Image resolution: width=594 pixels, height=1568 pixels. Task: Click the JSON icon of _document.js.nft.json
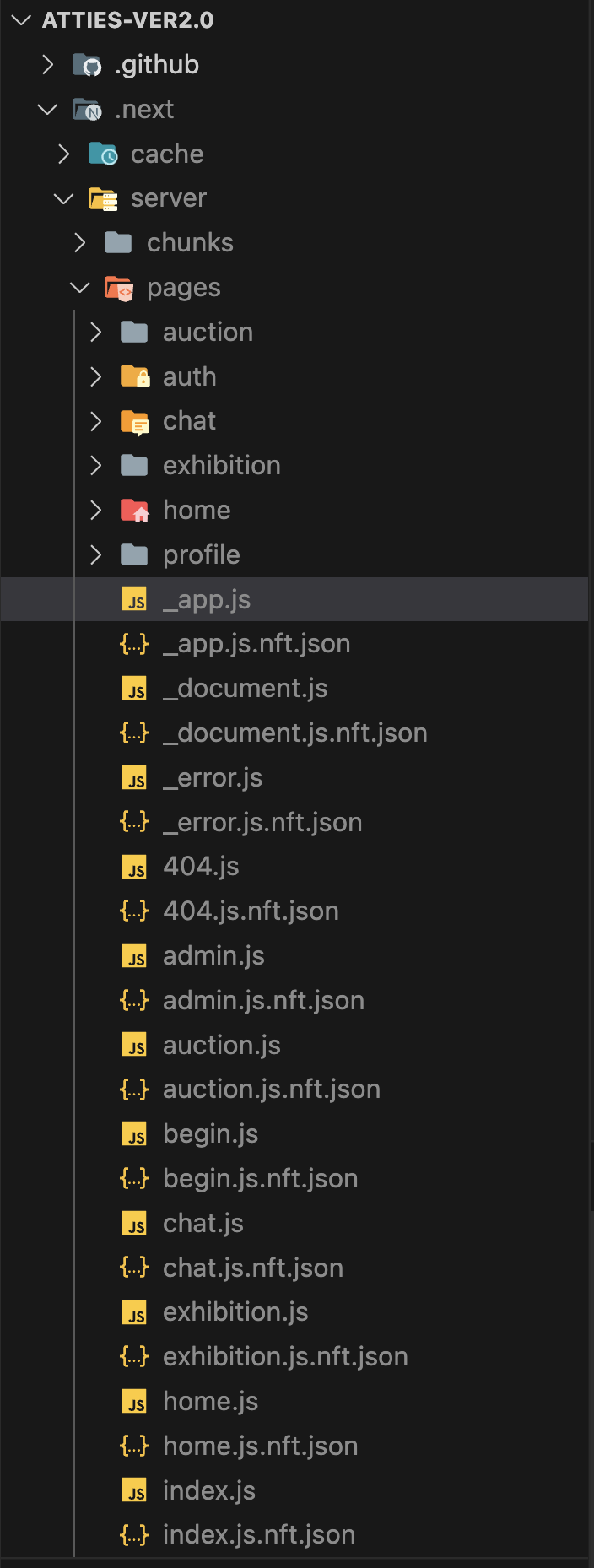coord(134,733)
